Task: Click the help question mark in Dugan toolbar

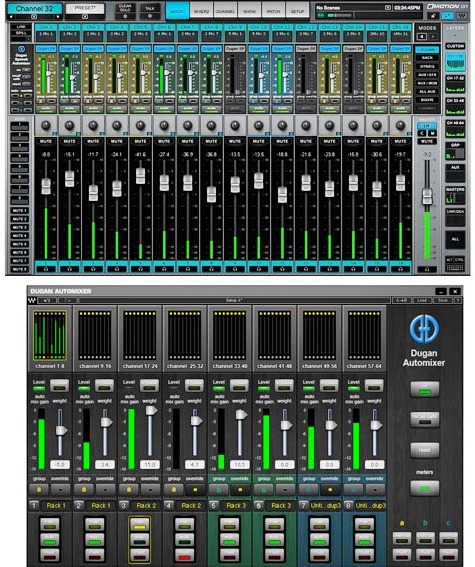Action: [x=457, y=300]
